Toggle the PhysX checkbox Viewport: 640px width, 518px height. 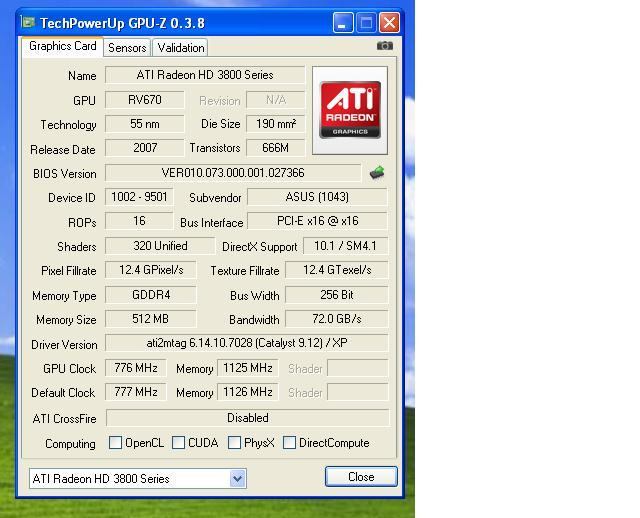(x=234, y=442)
